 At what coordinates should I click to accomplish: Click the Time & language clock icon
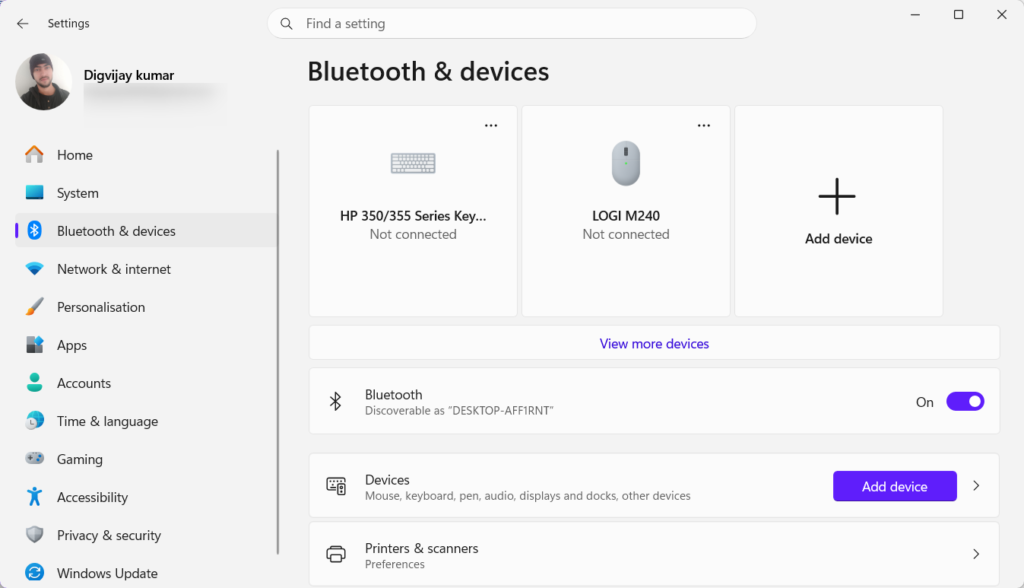(x=37, y=421)
